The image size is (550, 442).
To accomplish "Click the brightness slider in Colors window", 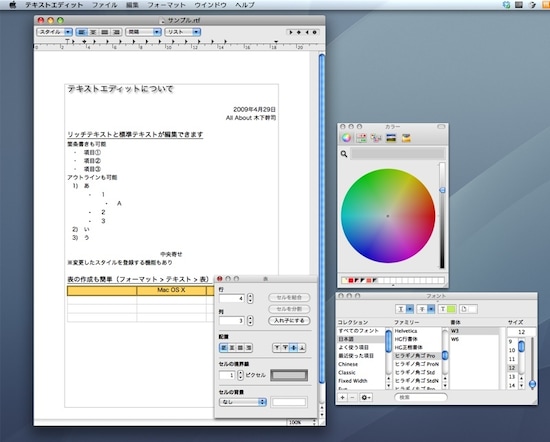I will [x=442, y=215].
